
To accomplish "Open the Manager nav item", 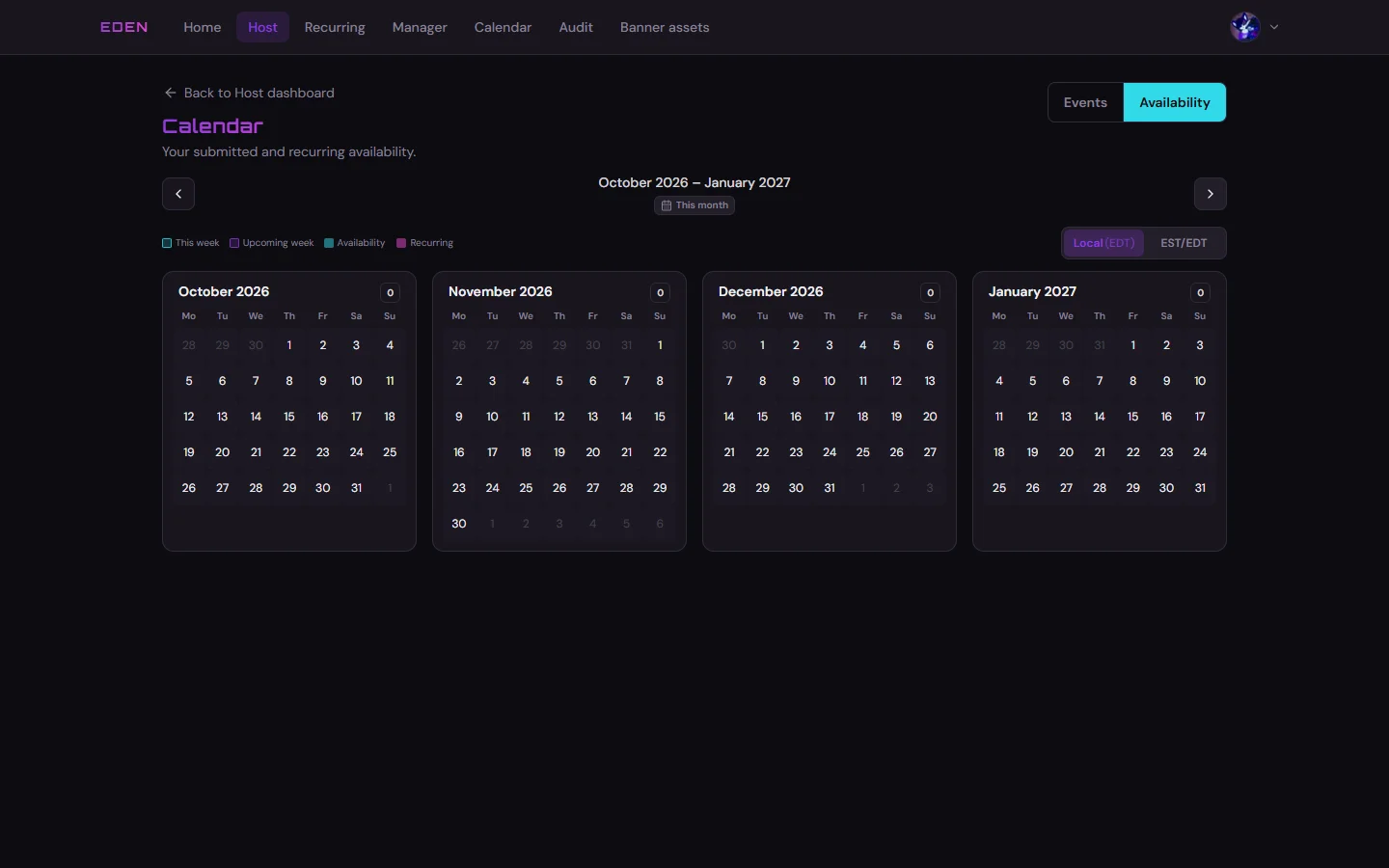I will click(420, 27).
